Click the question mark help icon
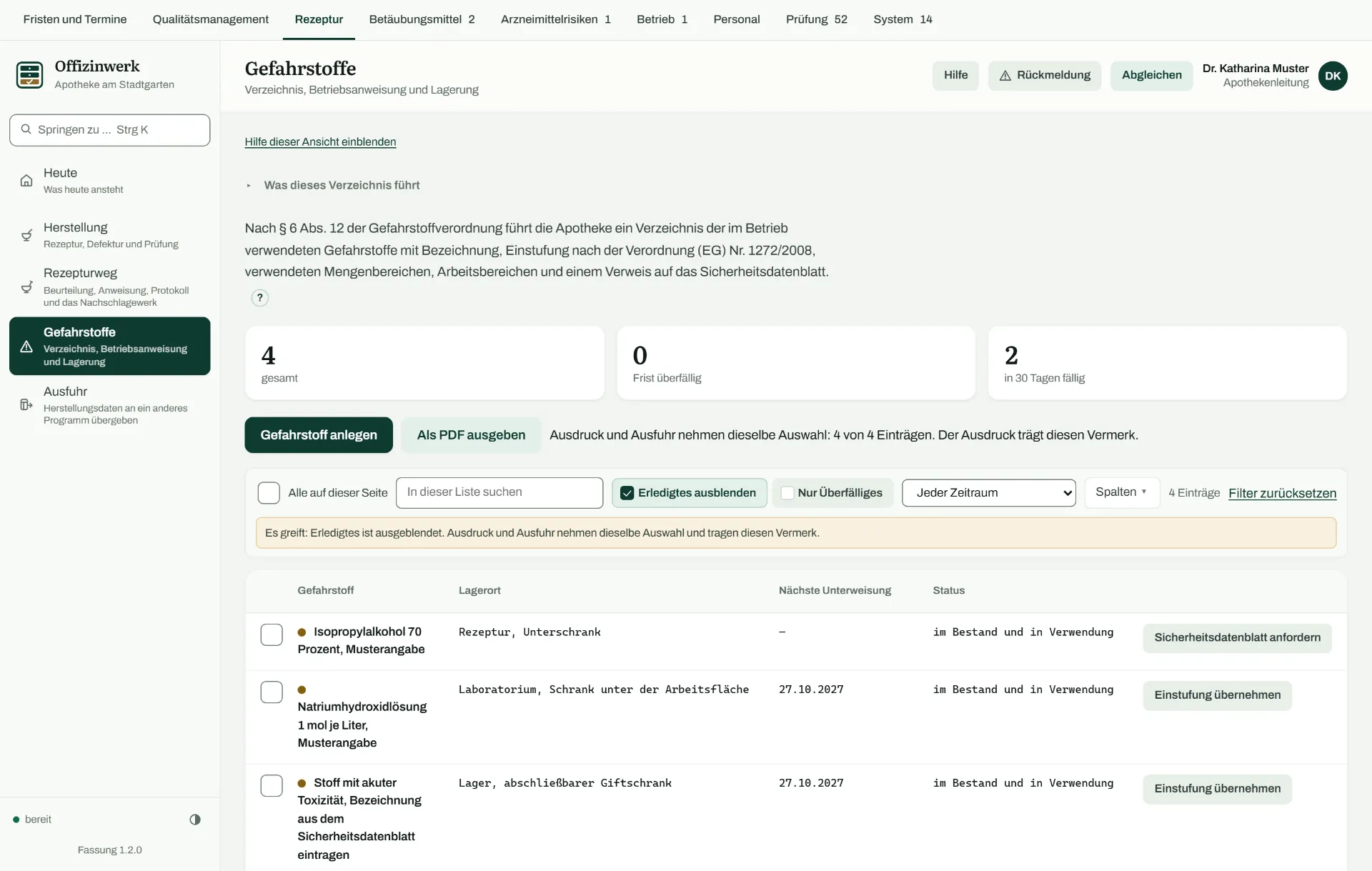Image resolution: width=1372 pixels, height=871 pixels. pyautogui.click(x=260, y=298)
